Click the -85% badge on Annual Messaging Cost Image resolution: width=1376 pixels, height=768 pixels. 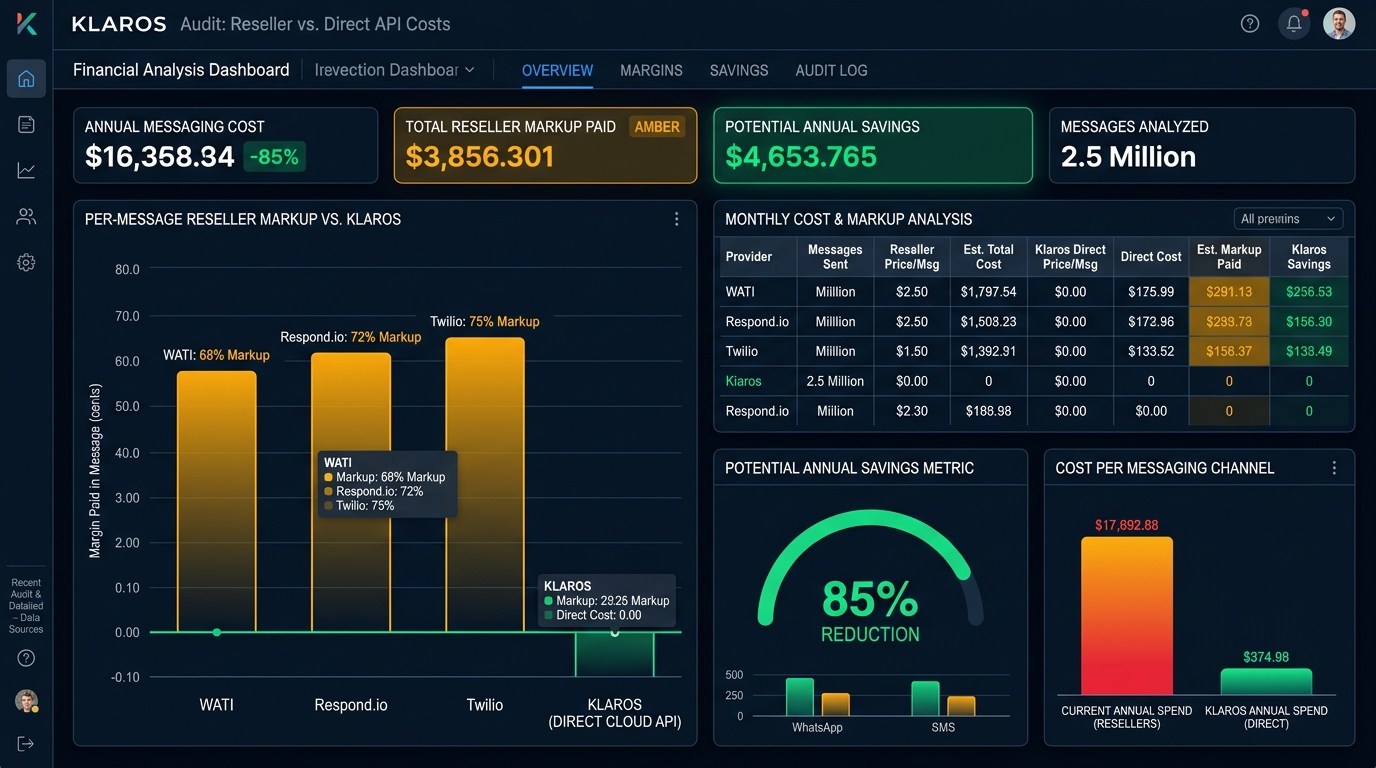click(x=274, y=157)
